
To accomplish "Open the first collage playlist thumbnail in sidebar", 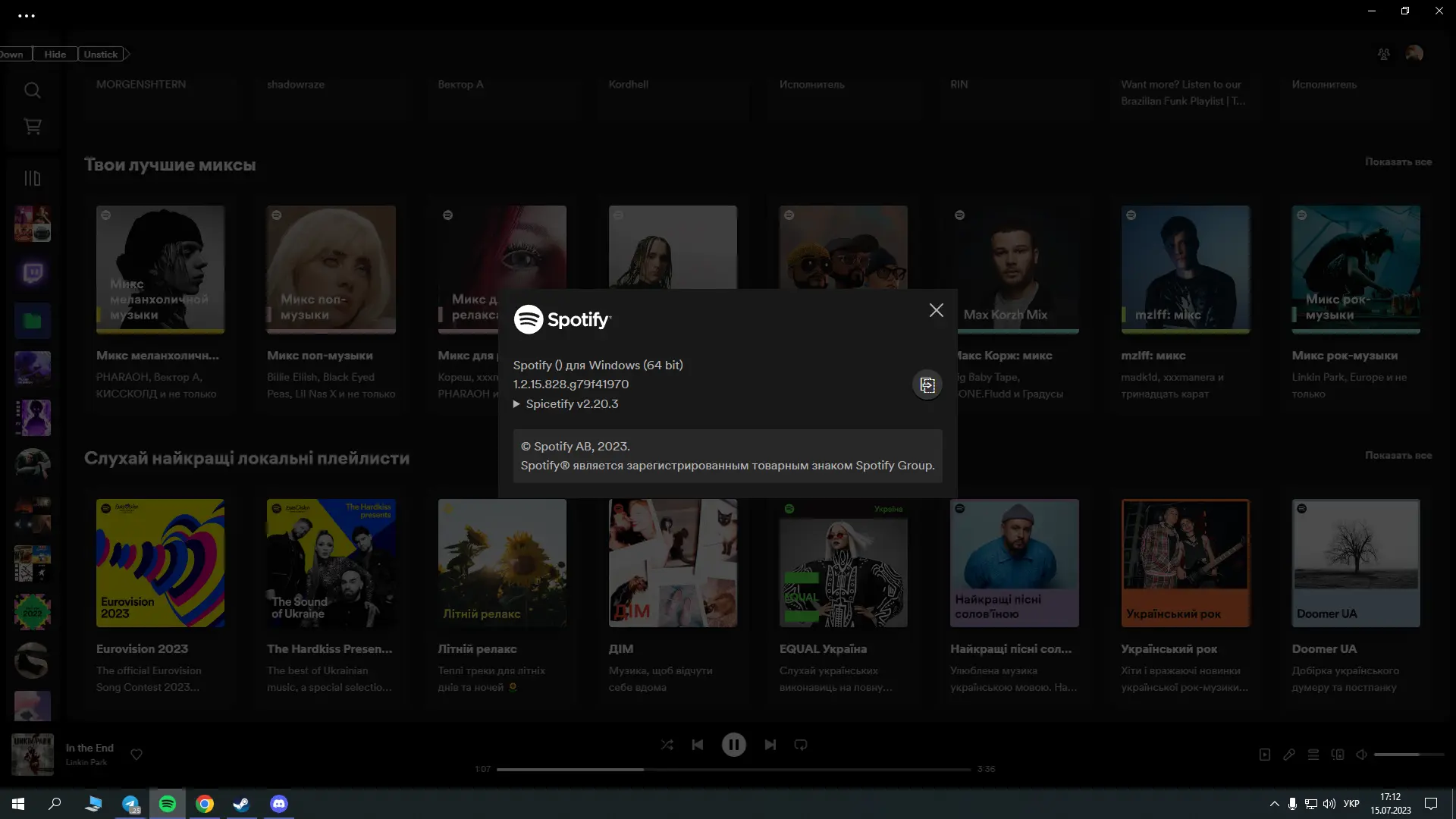I will point(33,224).
